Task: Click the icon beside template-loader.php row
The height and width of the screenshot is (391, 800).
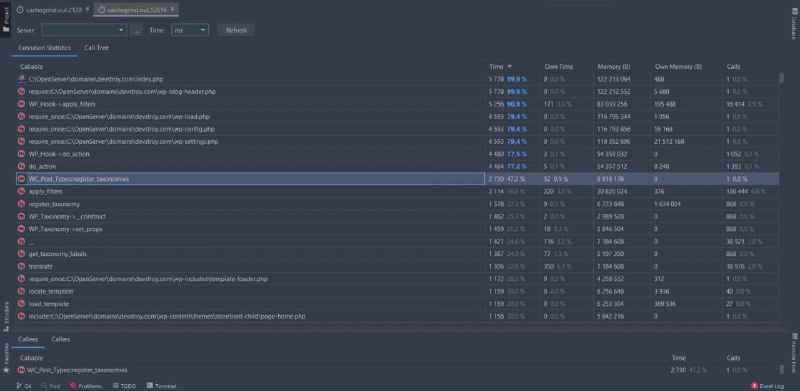Action: coord(21,279)
